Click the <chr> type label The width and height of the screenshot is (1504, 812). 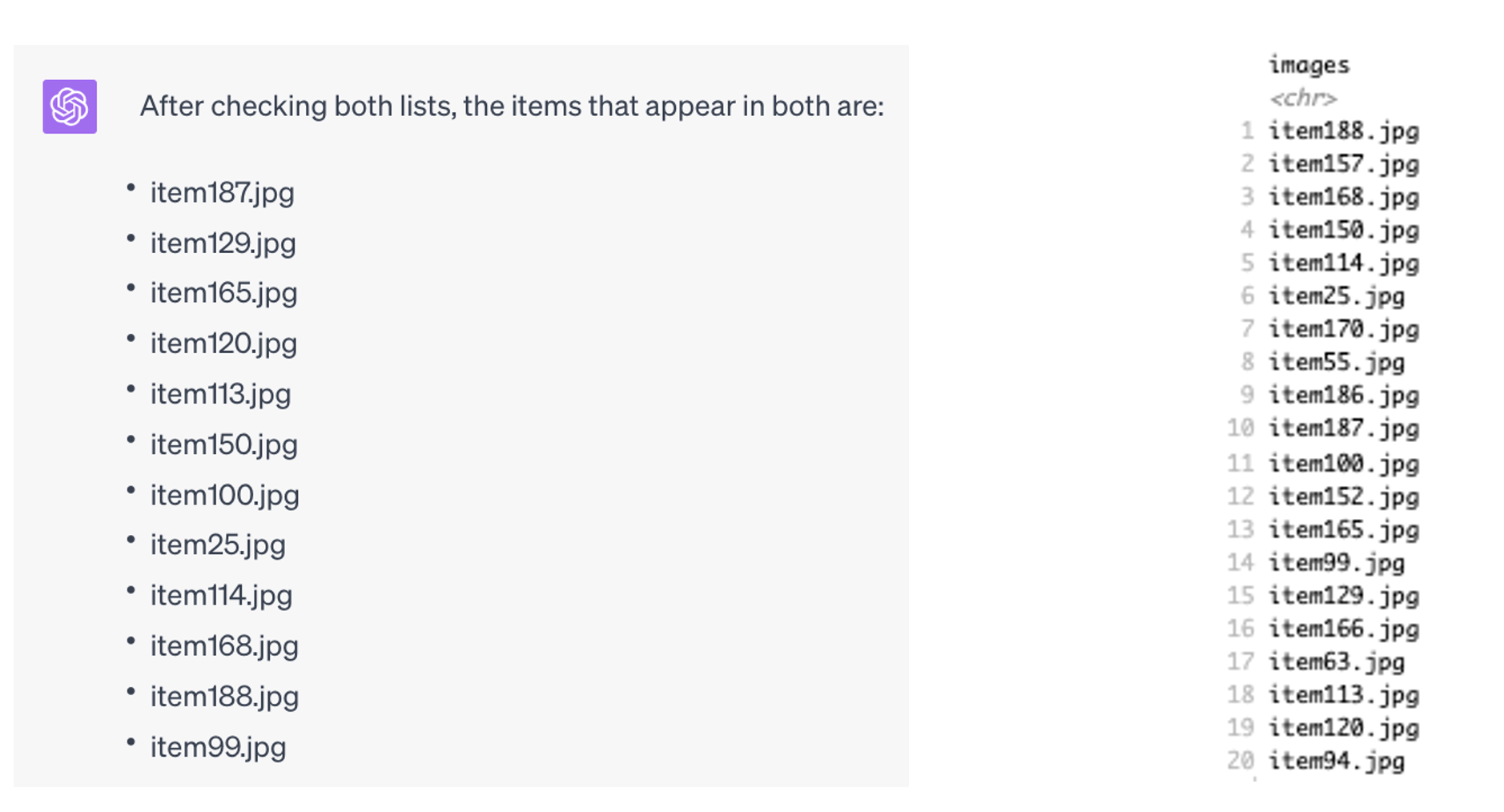click(1303, 98)
